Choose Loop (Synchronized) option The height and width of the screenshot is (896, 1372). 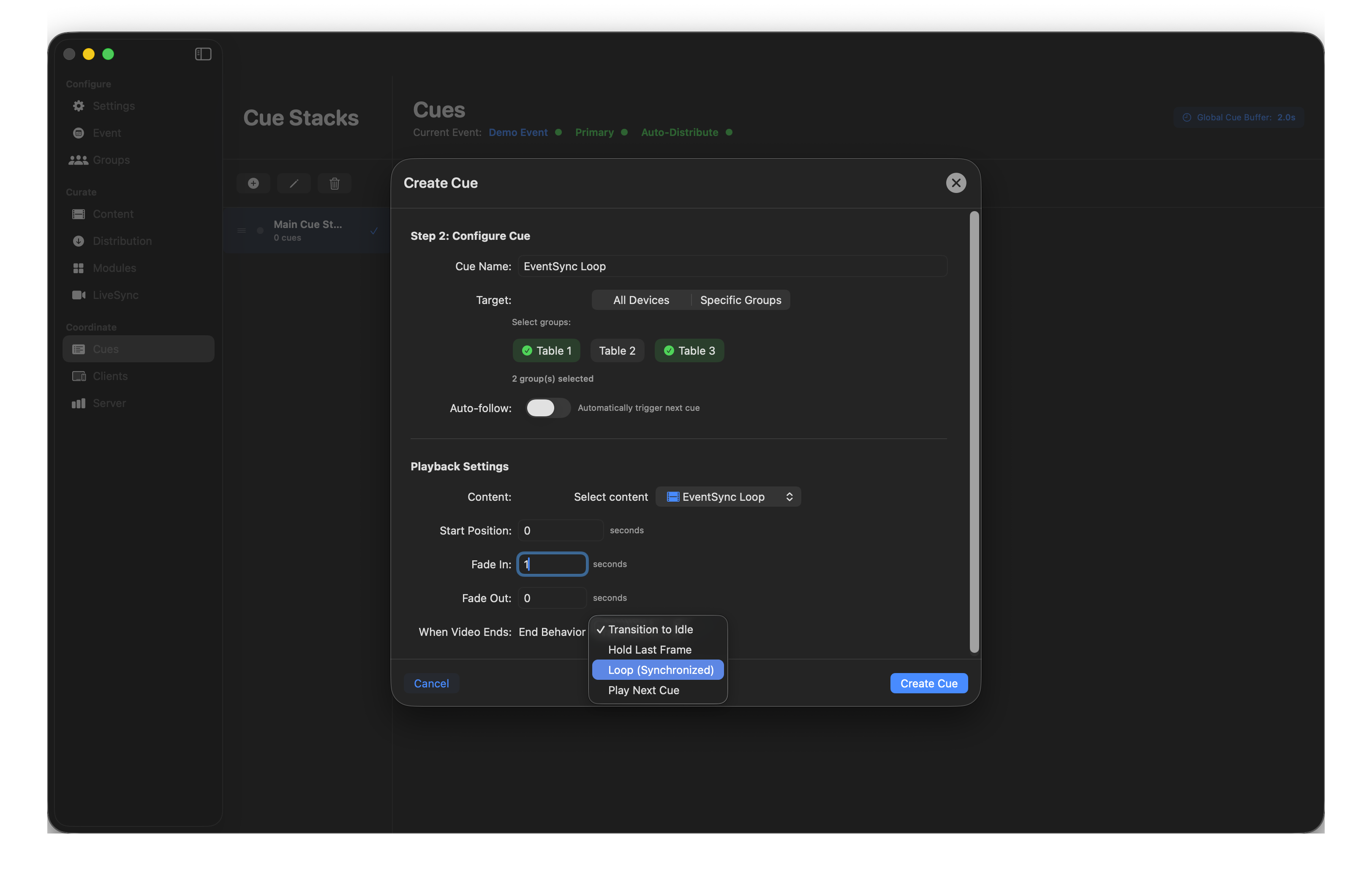(x=658, y=670)
